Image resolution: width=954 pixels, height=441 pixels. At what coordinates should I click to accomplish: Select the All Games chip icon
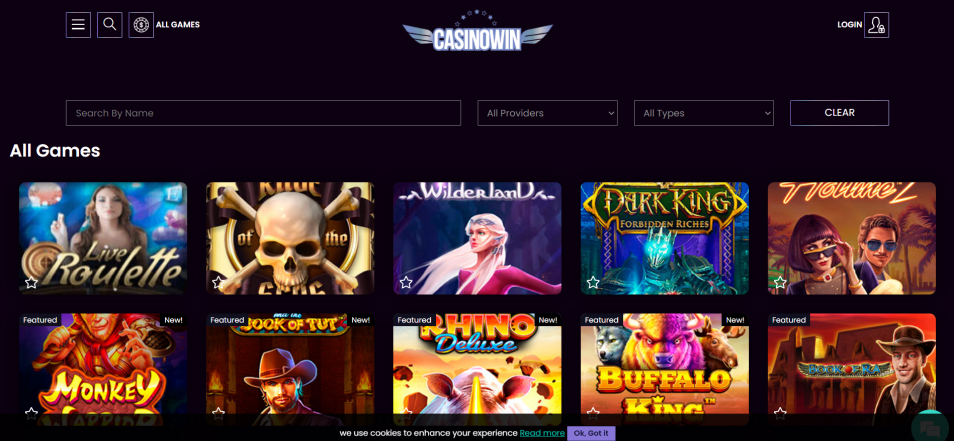pos(141,25)
